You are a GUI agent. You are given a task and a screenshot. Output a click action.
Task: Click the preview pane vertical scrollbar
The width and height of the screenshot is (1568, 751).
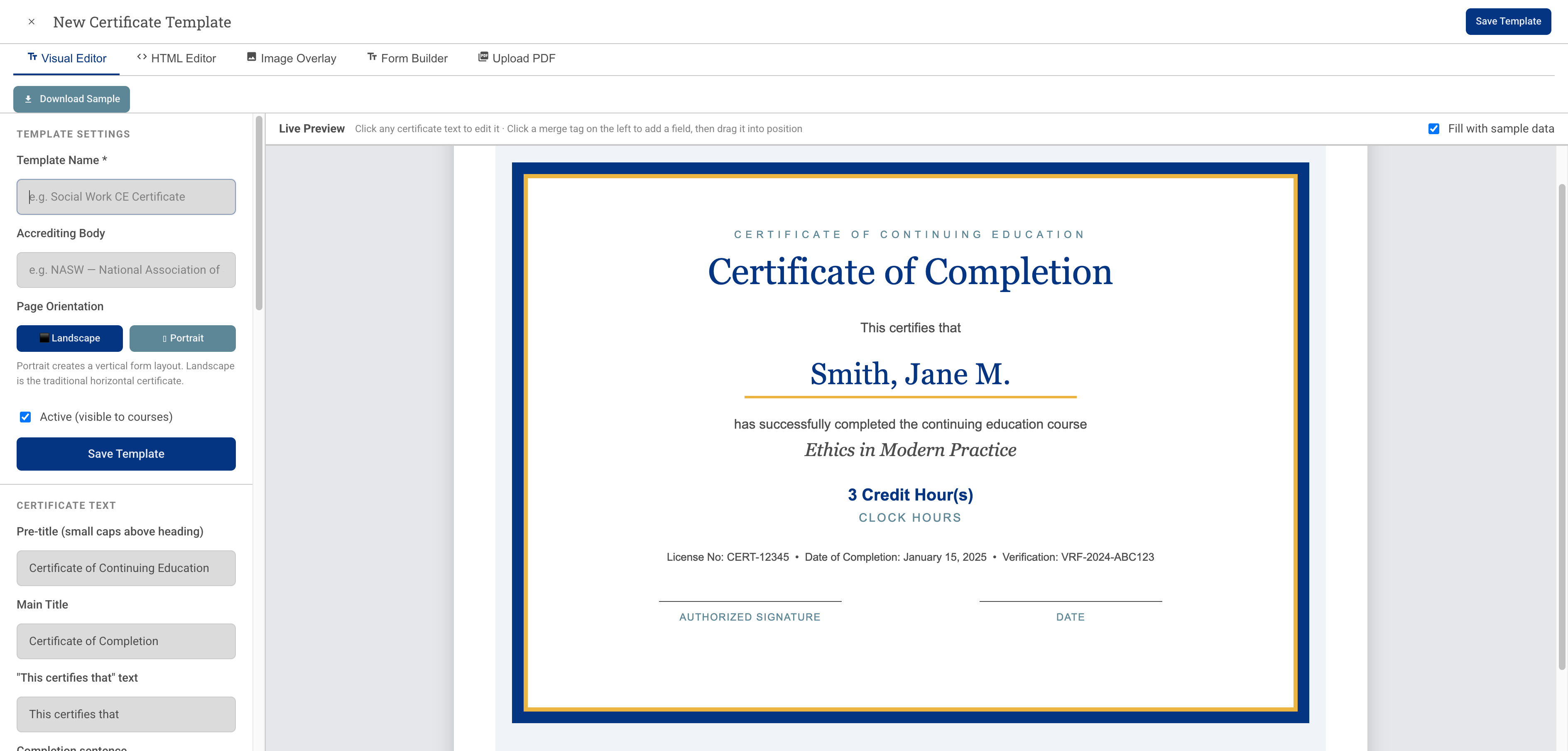pyautogui.click(x=1562, y=426)
